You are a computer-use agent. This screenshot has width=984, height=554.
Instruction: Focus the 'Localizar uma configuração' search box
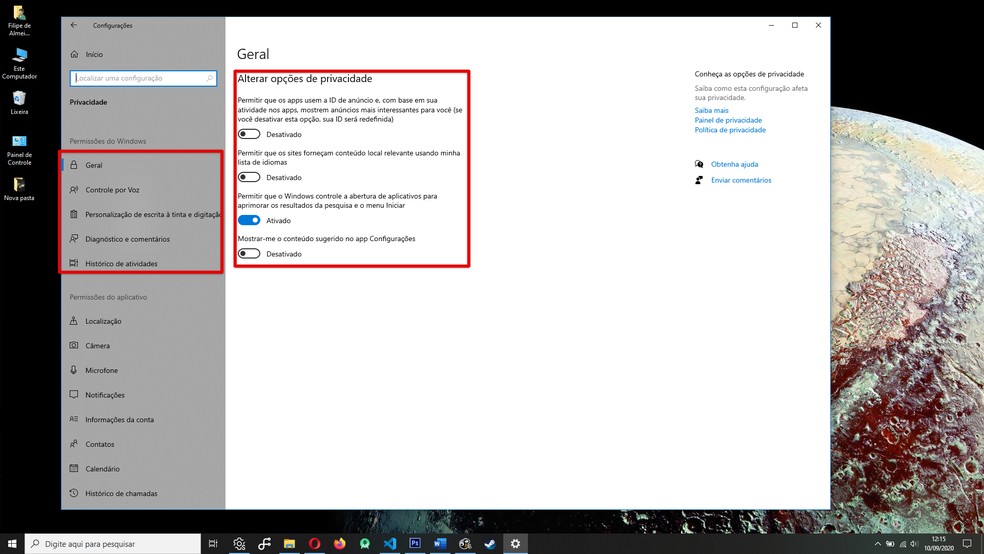tap(144, 78)
